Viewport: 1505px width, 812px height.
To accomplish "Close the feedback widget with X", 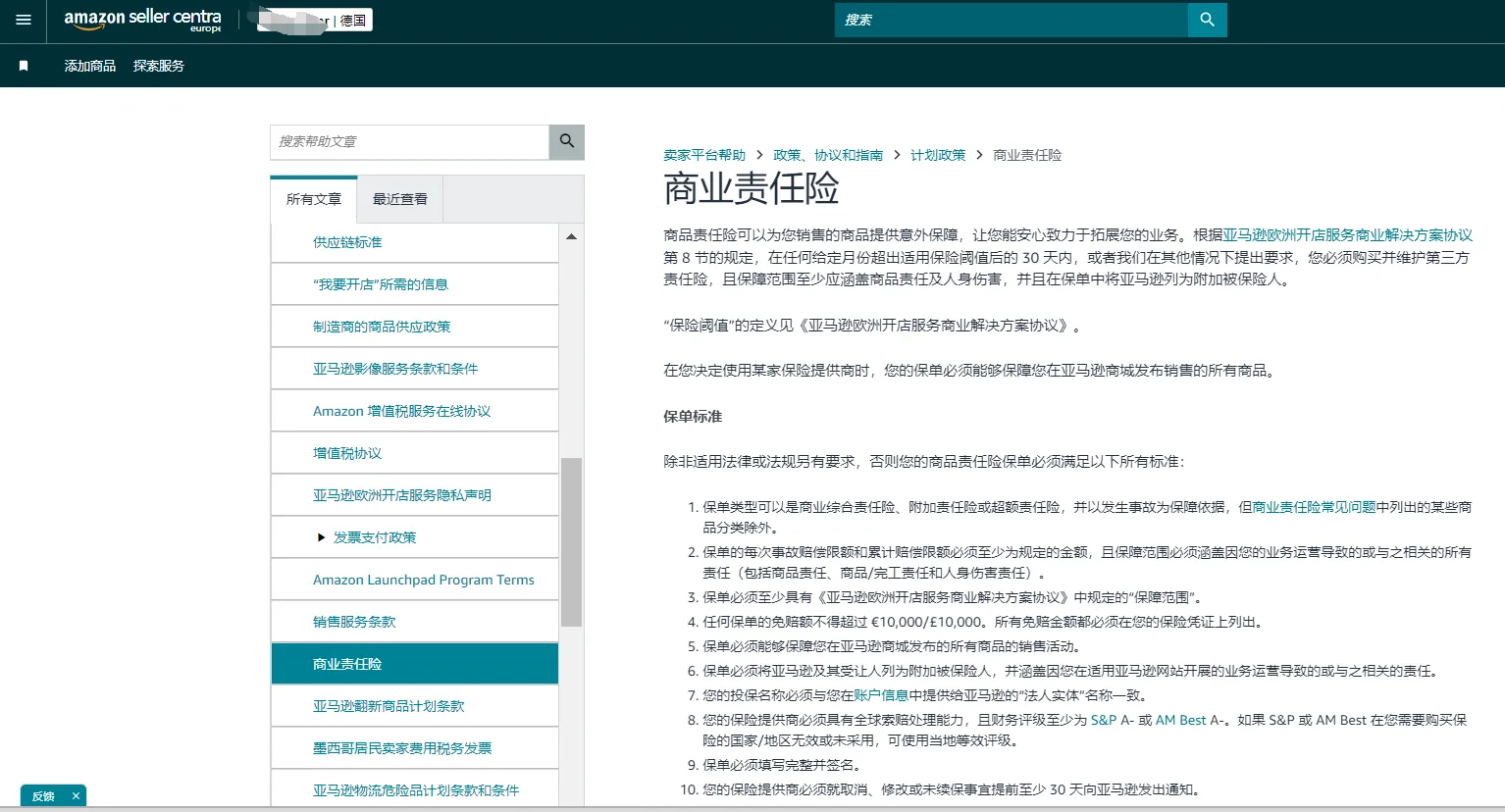I will 76,796.
